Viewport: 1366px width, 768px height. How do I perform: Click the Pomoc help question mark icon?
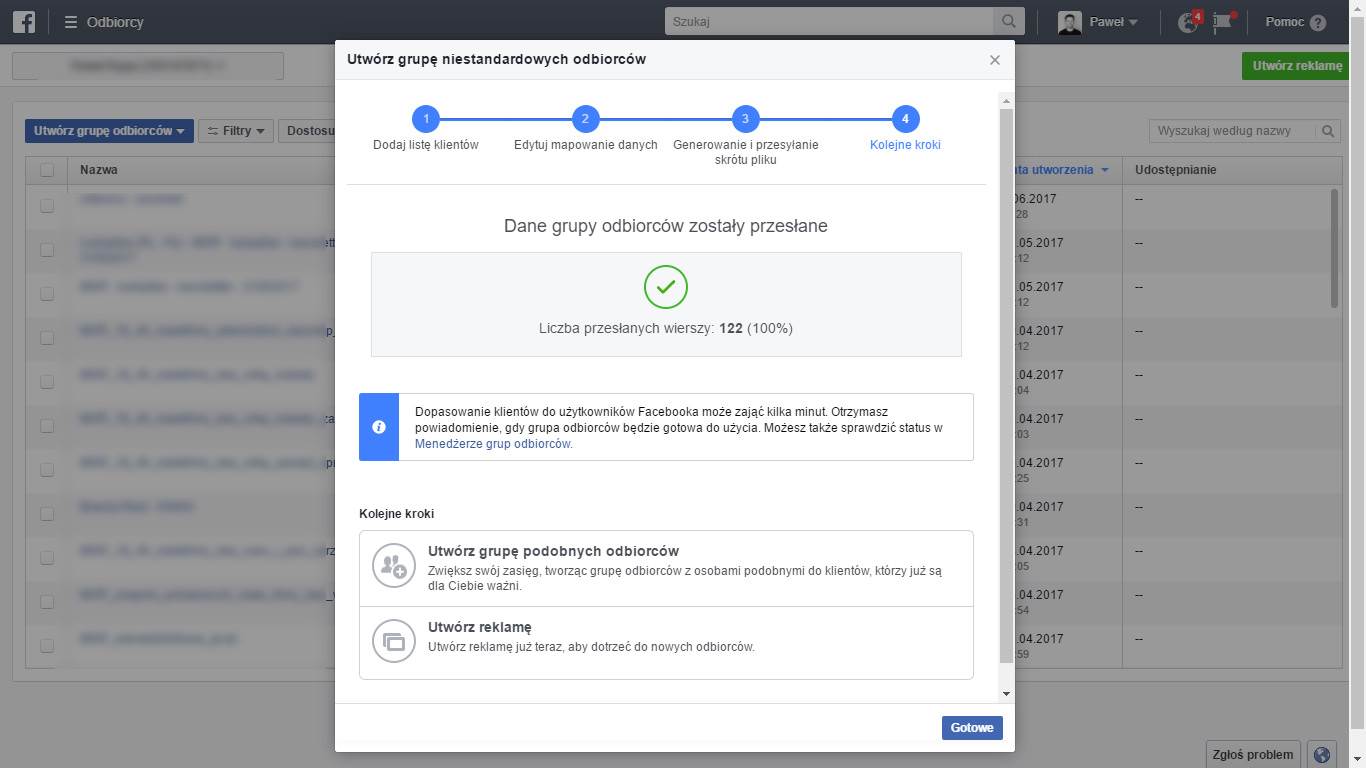pyautogui.click(x=1317, y=22)
